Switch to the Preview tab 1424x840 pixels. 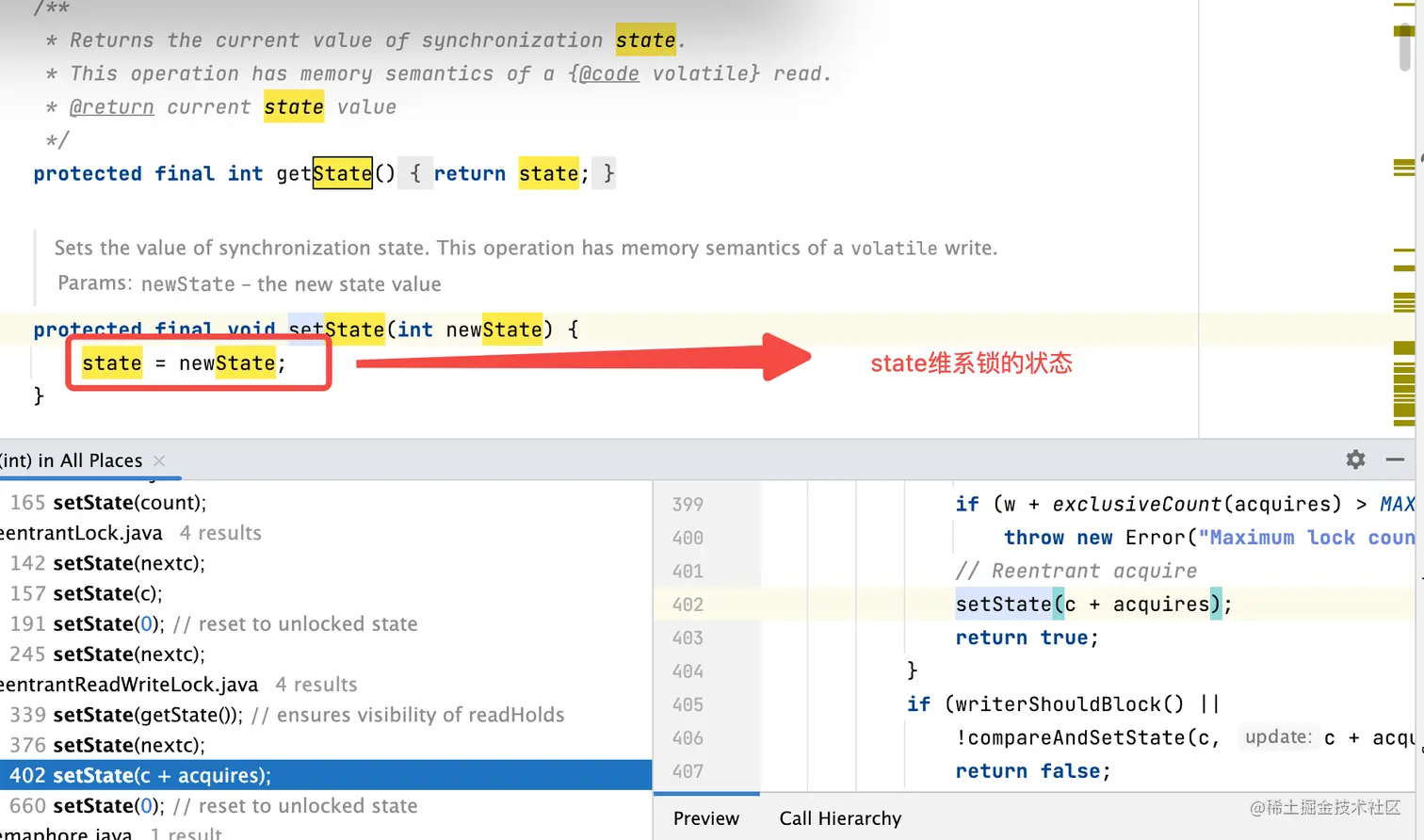(706, 818)
